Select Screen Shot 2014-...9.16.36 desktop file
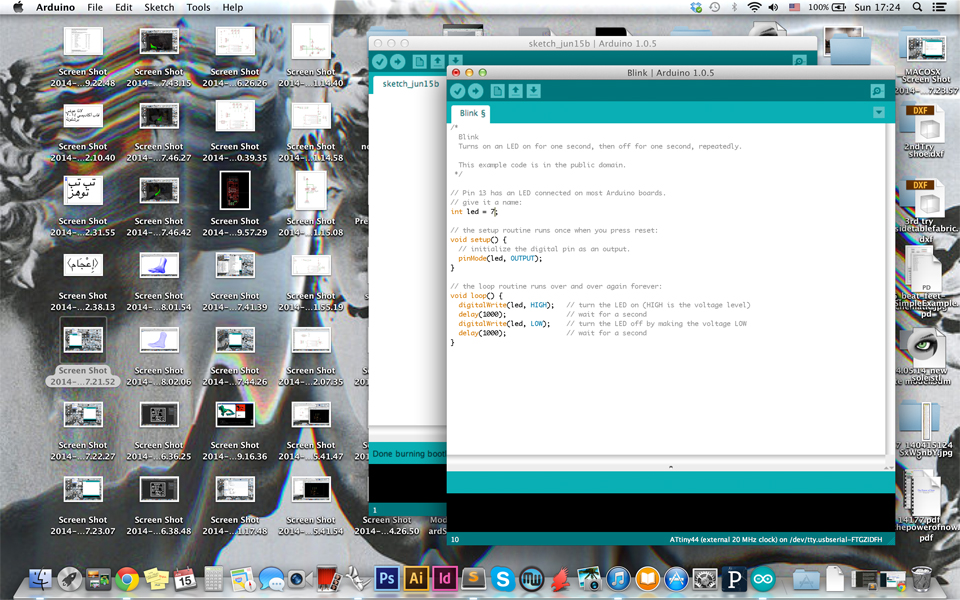 click(x=234, y=429)
